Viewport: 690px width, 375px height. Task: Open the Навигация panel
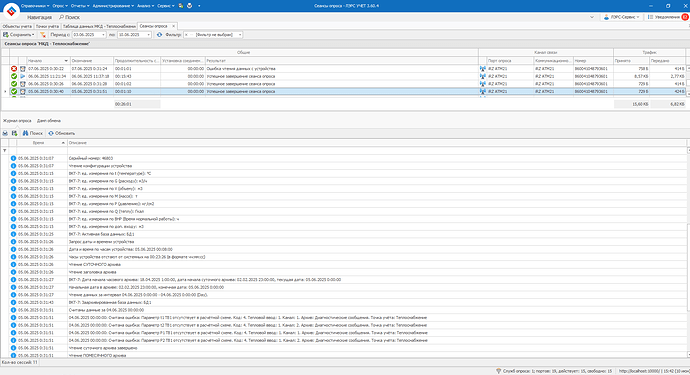coord(39,17)
